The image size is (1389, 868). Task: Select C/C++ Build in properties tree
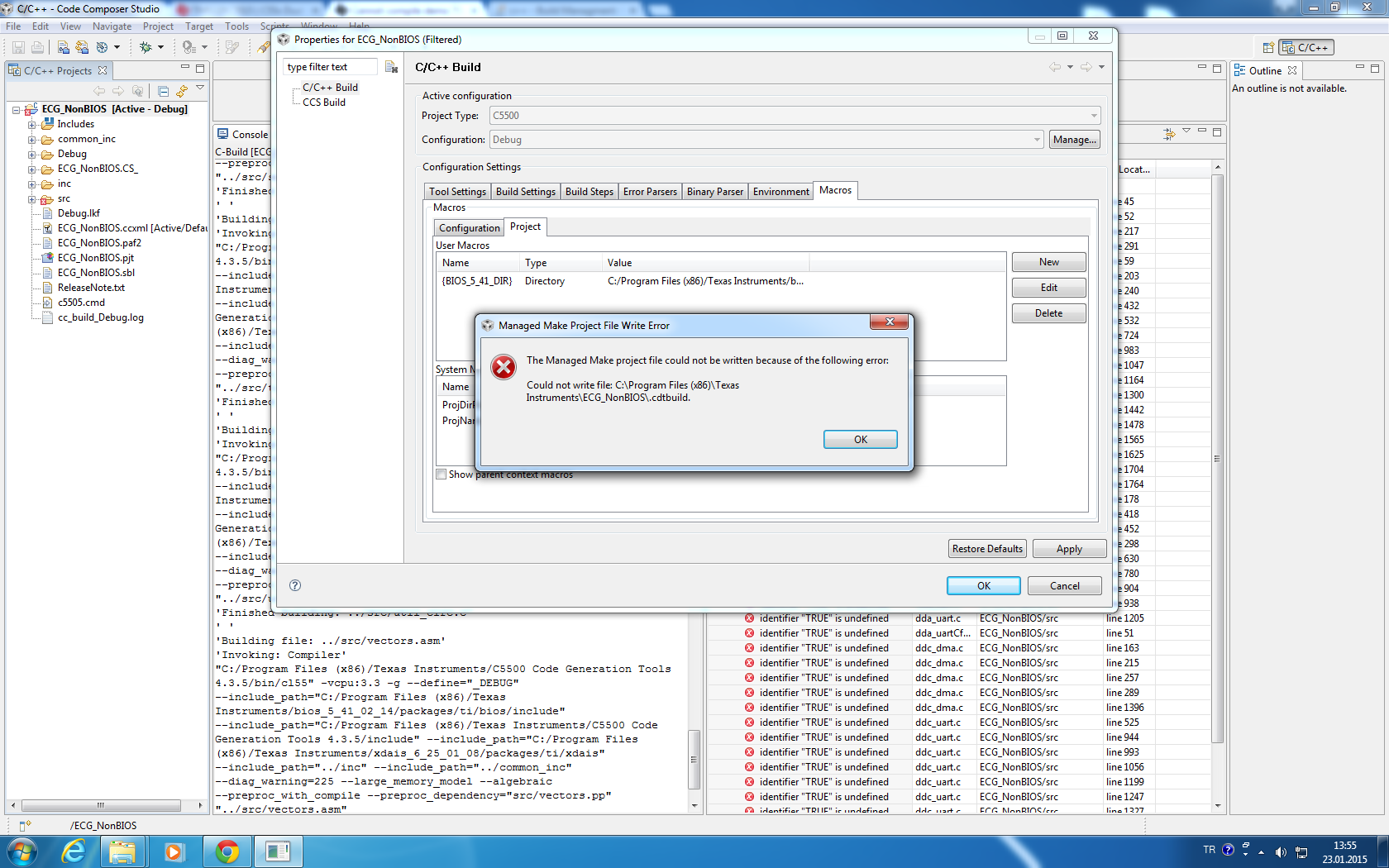[x=330, y=88]
